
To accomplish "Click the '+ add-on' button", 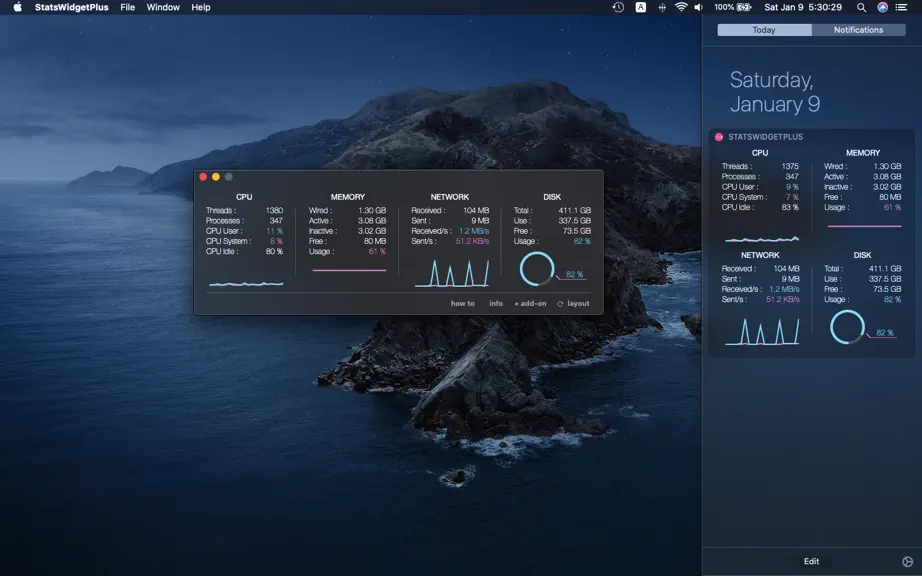I will [x=530, y=303].
